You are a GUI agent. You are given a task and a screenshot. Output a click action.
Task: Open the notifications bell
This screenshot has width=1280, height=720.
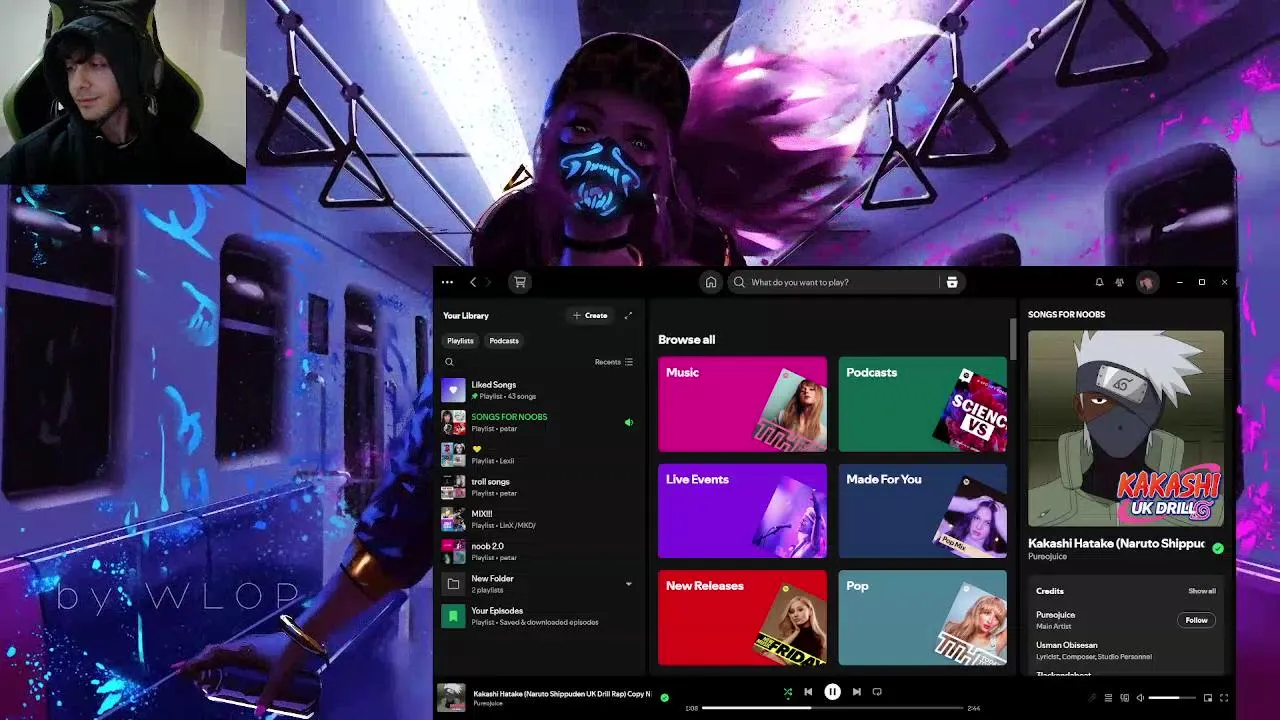tap(1099, 282)
